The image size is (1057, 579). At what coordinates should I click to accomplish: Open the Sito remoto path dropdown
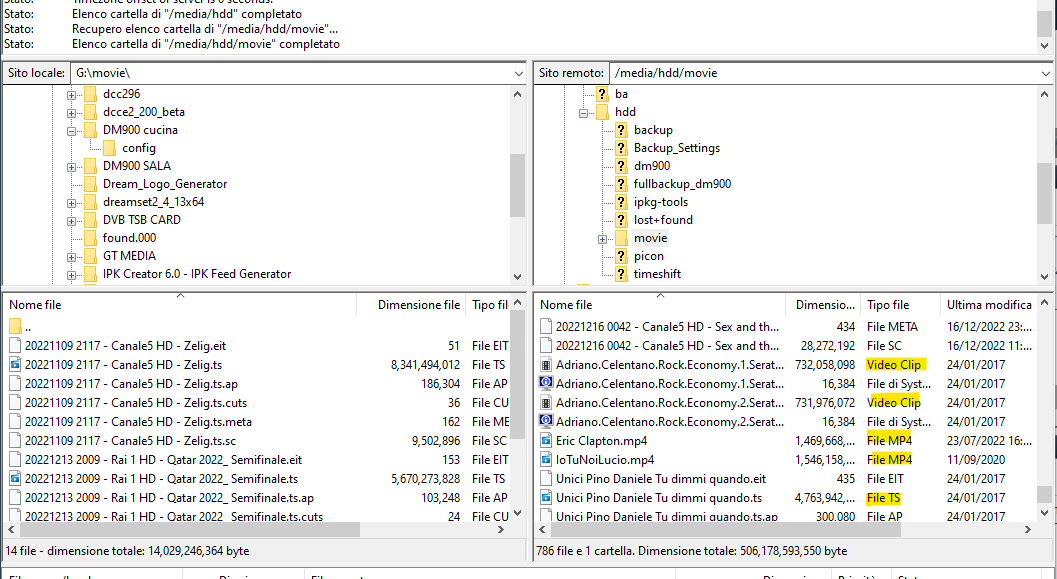click(1046, 73)
